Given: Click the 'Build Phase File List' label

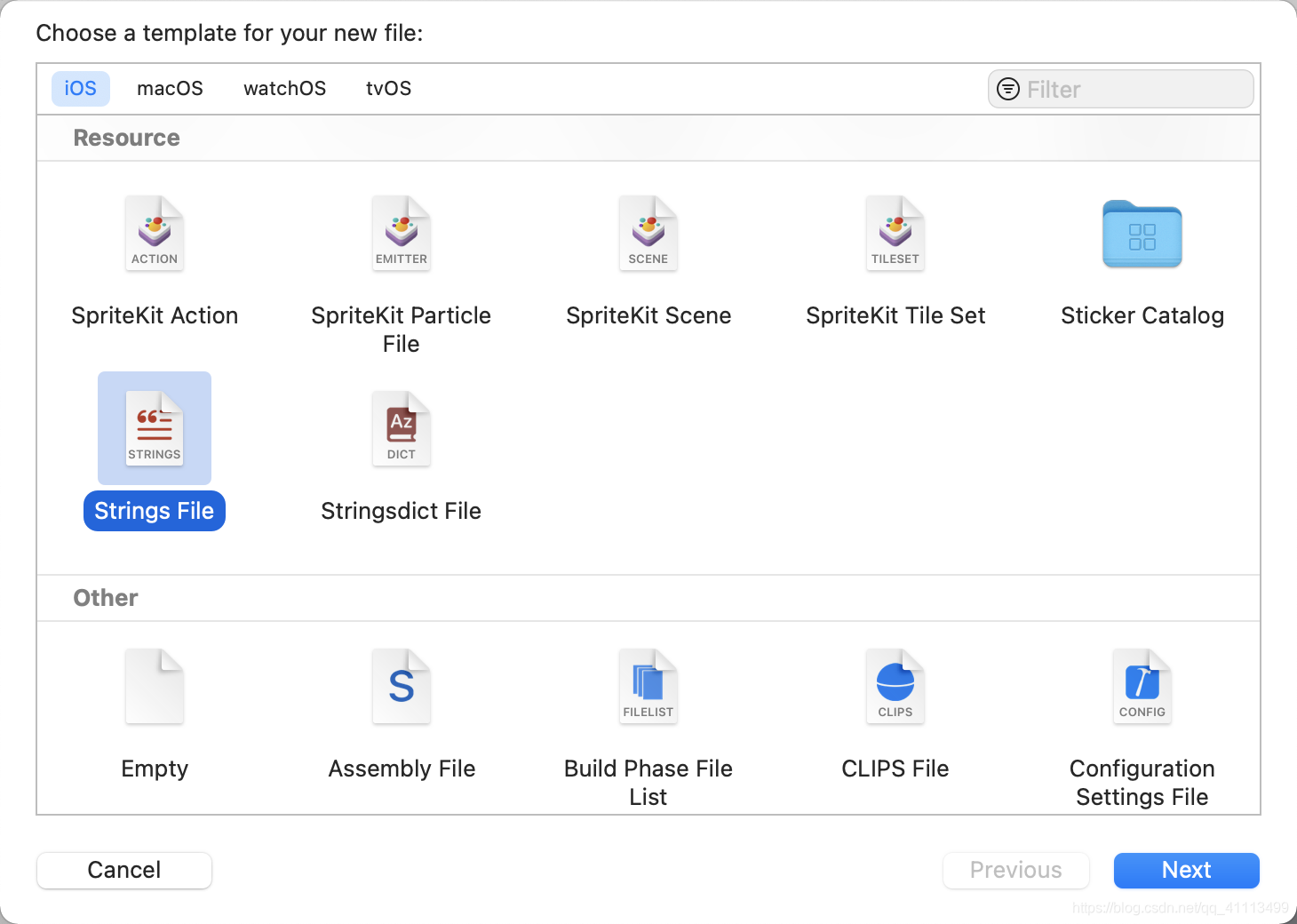Looking at the screenshot, I should [648, 783].
